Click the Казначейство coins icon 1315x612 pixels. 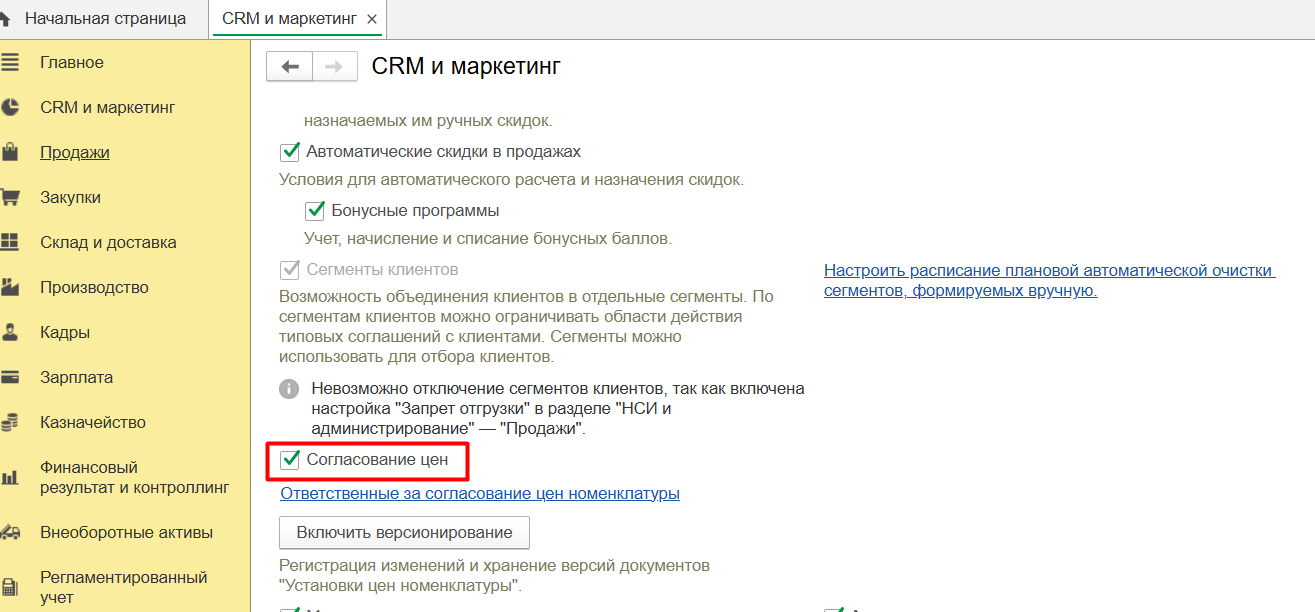coord(10,423)
